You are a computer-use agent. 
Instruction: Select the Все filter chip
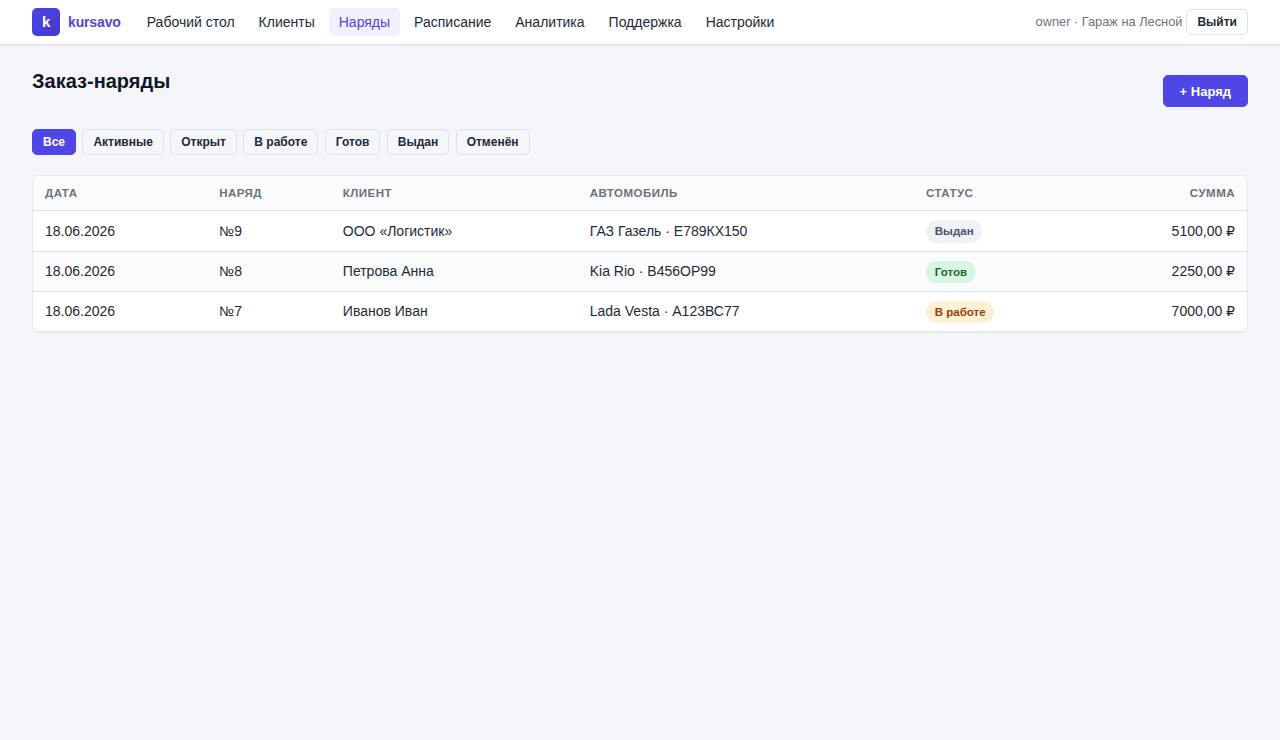(54, 142)
